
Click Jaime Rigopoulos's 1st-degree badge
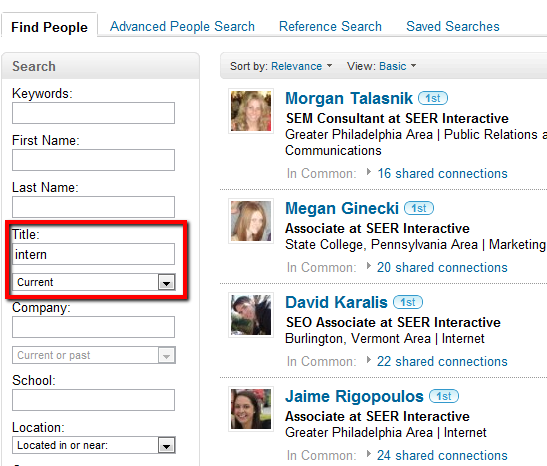click(444, 396)
